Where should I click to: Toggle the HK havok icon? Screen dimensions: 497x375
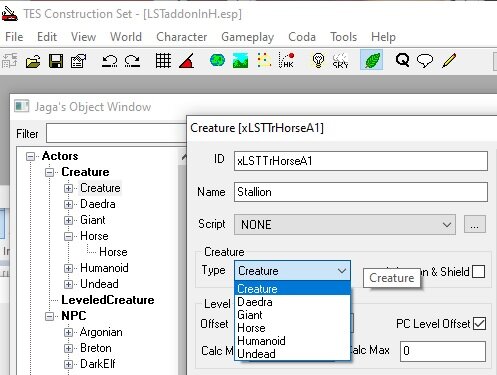(x=286, y=60)
